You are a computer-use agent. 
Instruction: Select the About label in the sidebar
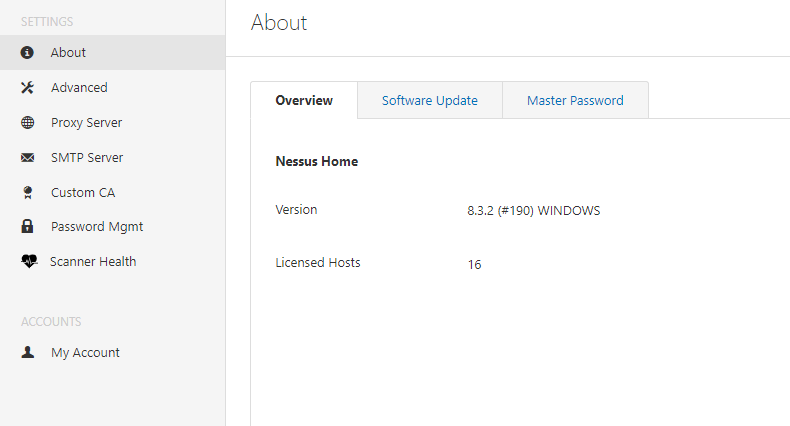pos(68,53)
